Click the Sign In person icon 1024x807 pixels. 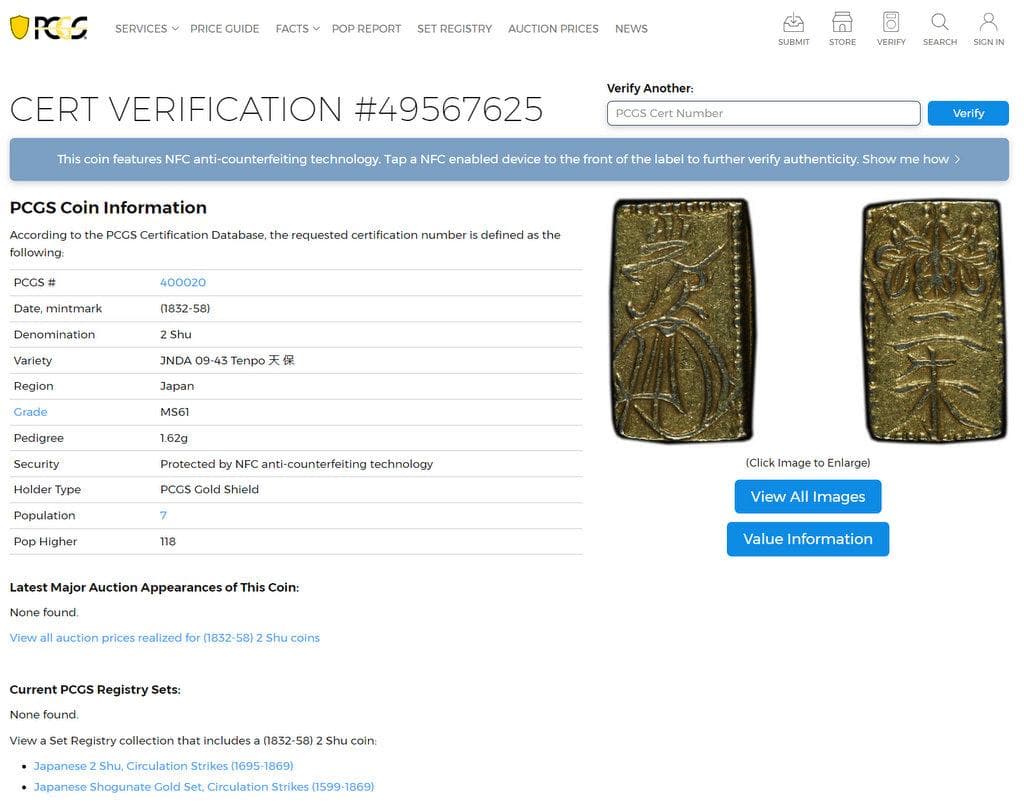pyautogui.click(x=988, y=23)
